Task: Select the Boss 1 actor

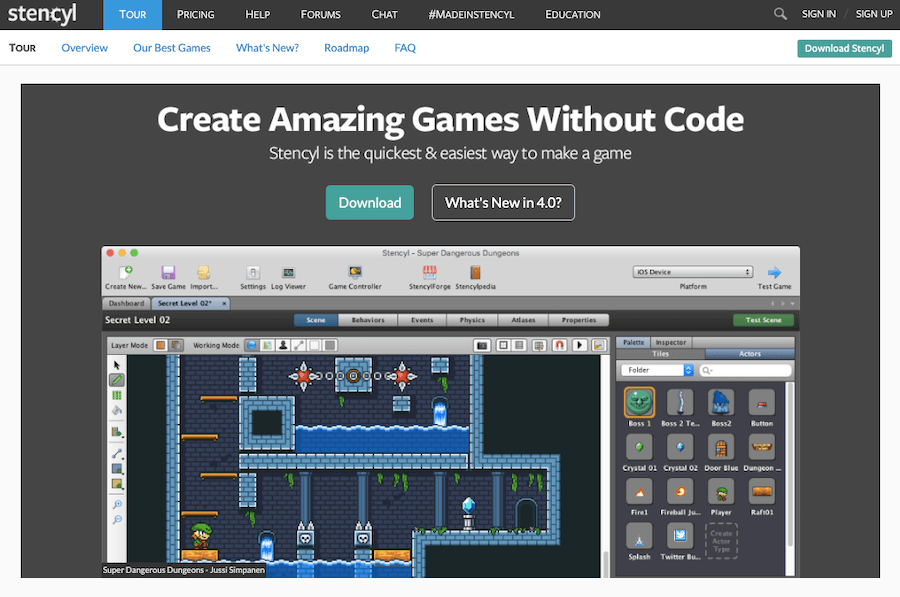Action: coord(639,402)
